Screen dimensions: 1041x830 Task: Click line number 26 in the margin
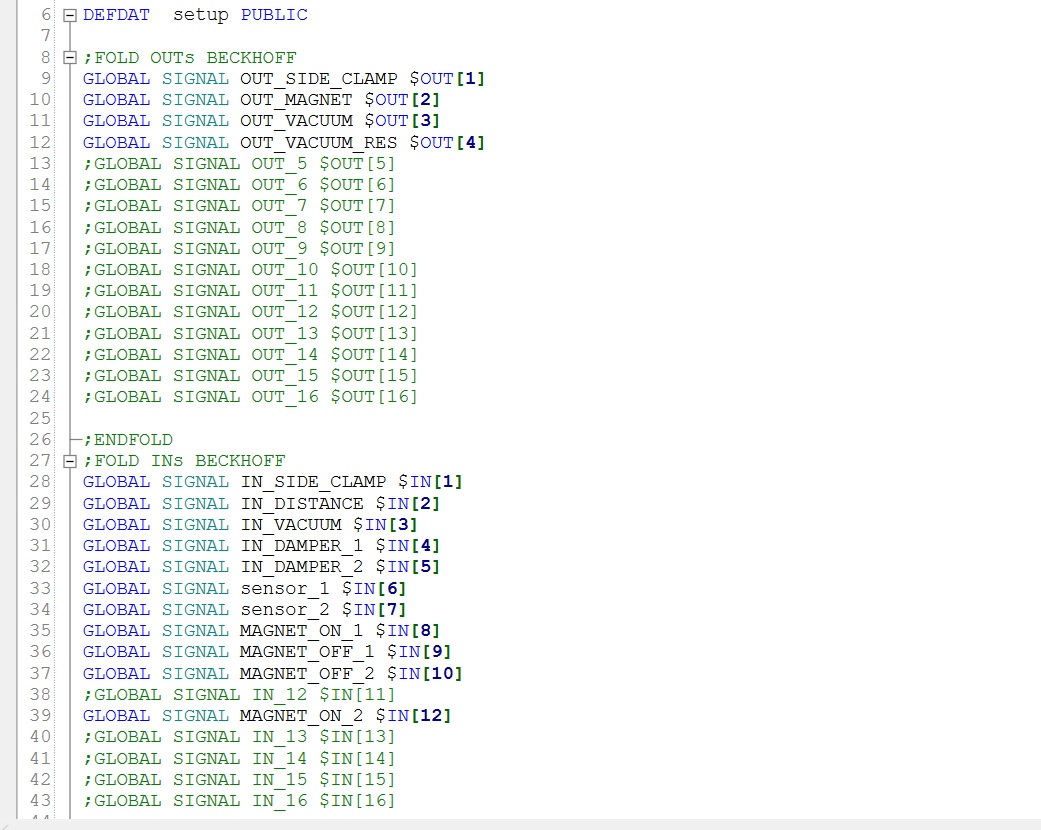40,440
